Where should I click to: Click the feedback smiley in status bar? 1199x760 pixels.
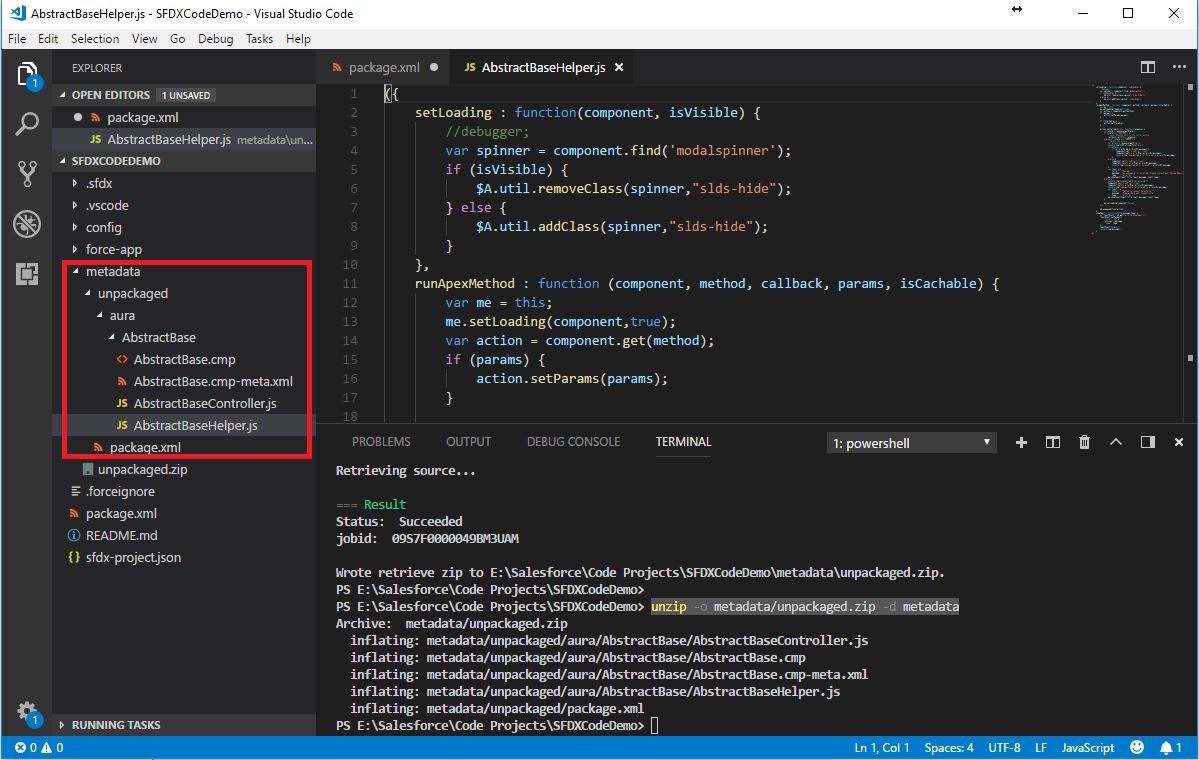click(x=1137, y=748)
